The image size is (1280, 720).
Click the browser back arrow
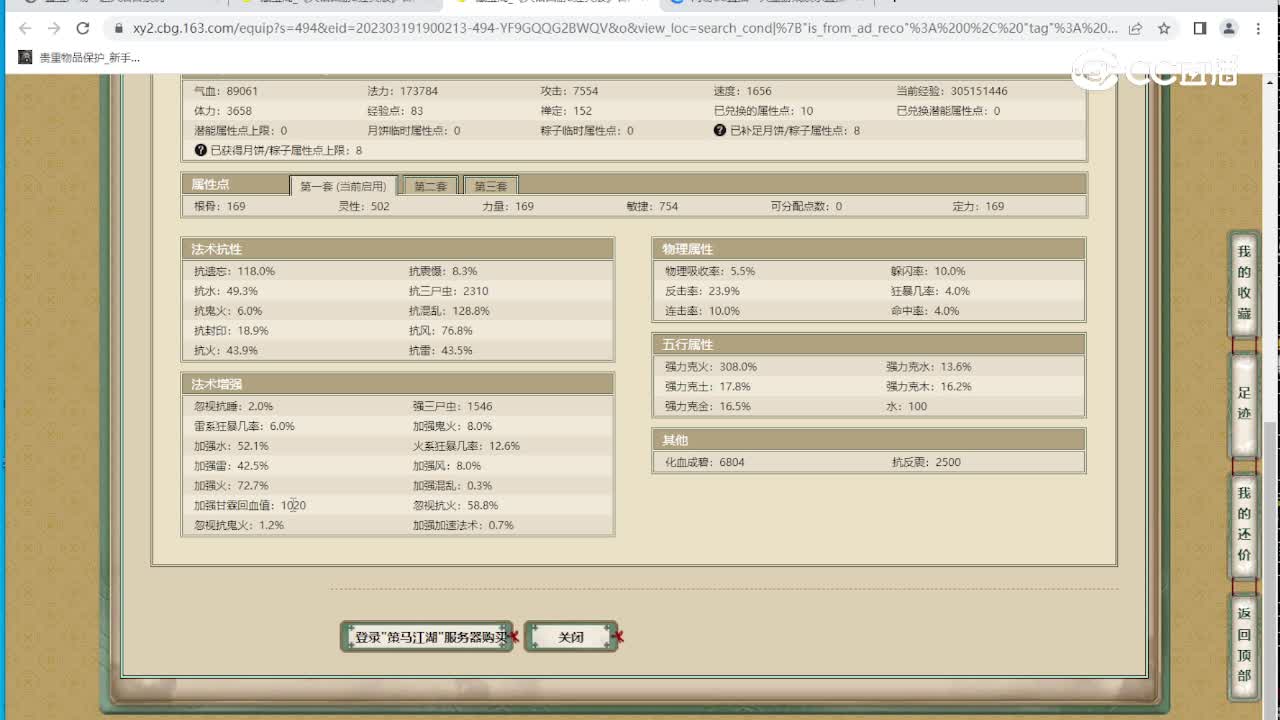coord(25,29)
